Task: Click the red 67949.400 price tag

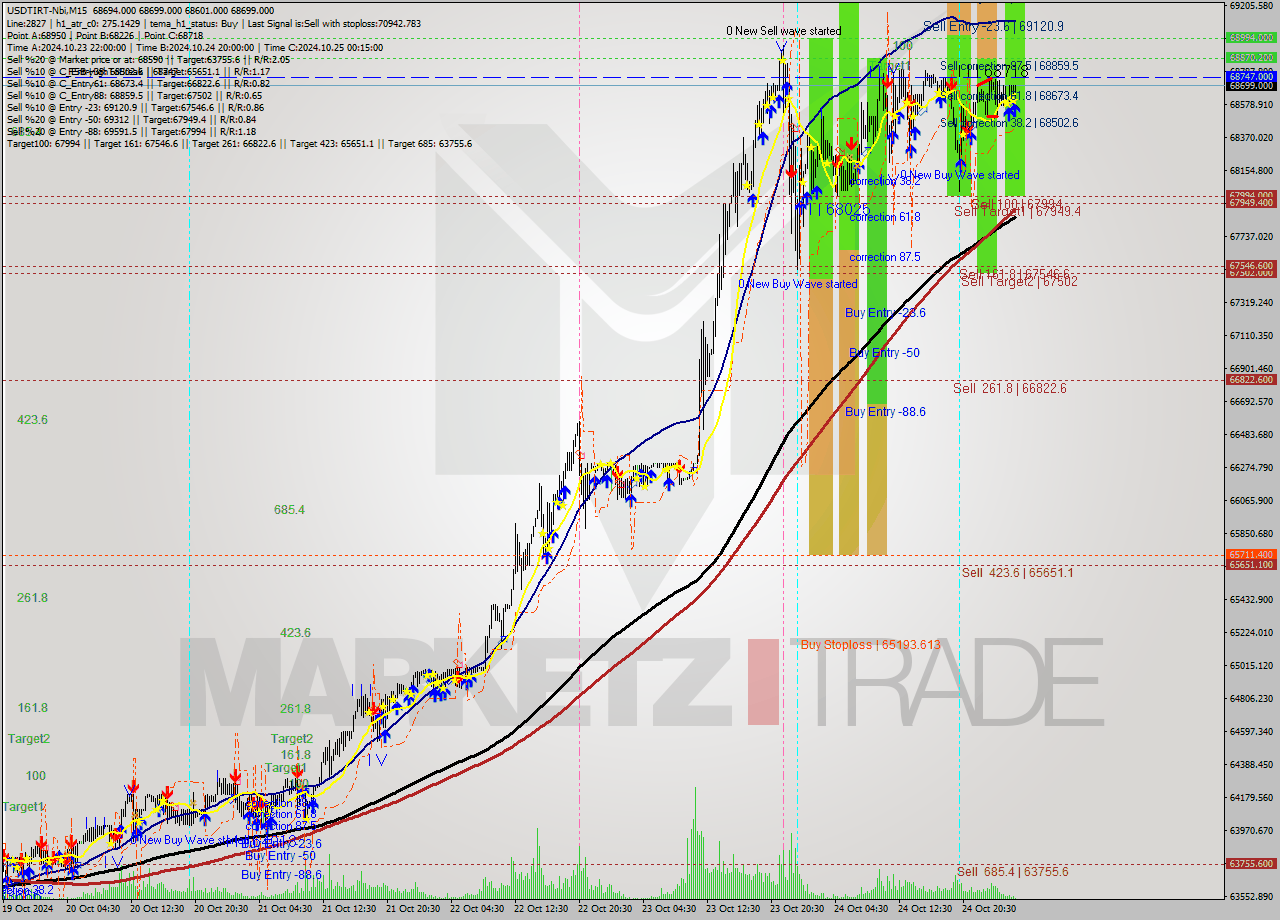Action: 1251,202
